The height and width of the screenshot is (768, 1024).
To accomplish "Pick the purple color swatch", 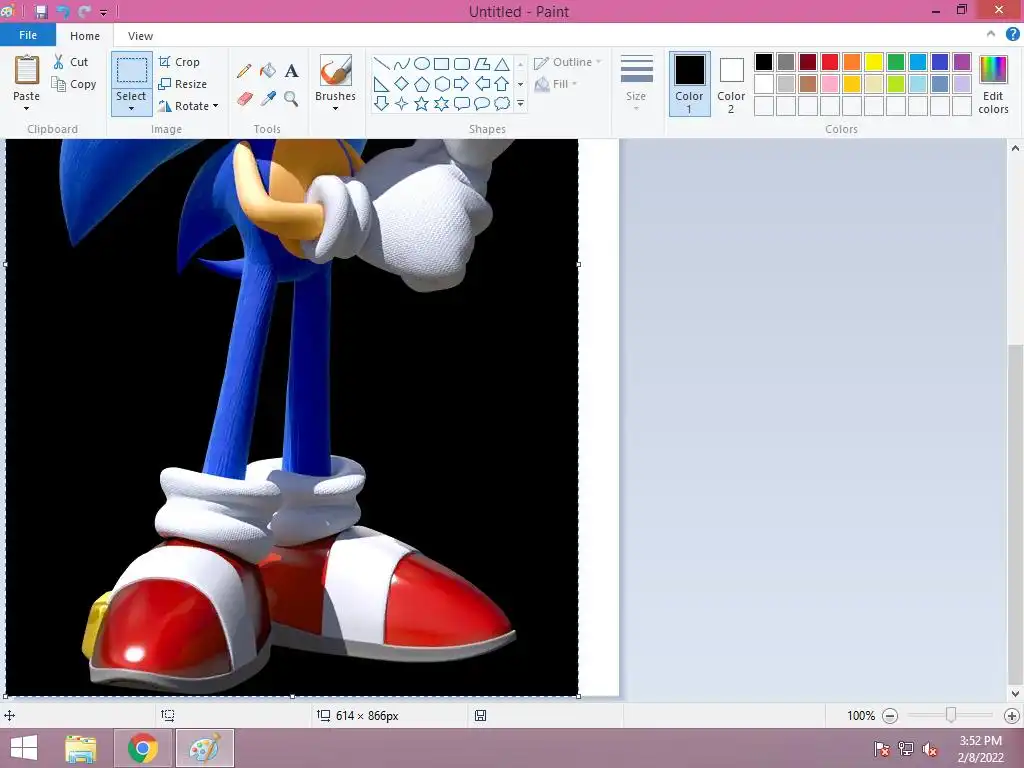I will 962,62.
